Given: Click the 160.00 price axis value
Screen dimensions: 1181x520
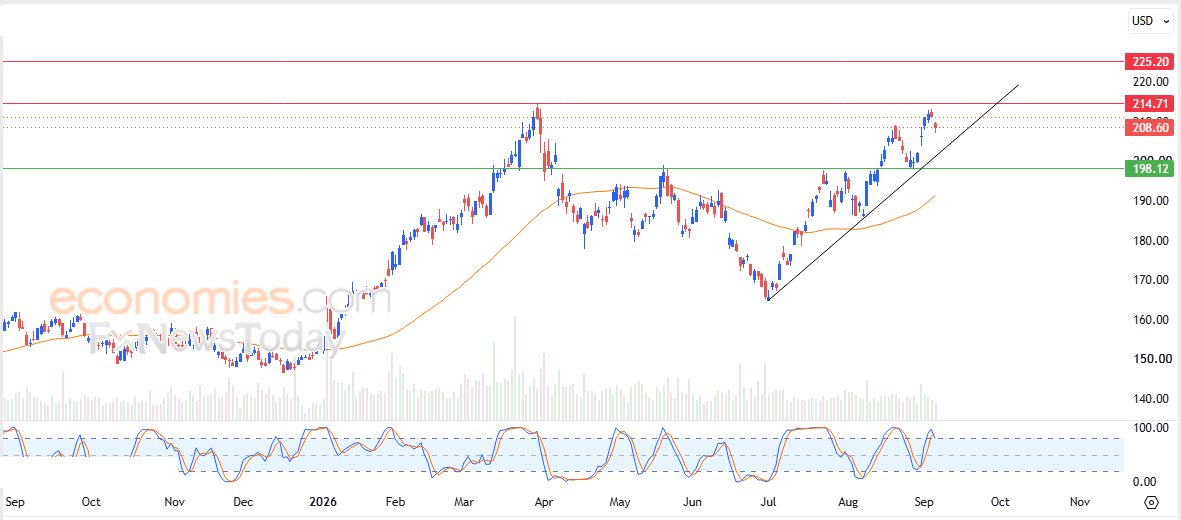Looking at the screenshot, I should click(1149, 320).
